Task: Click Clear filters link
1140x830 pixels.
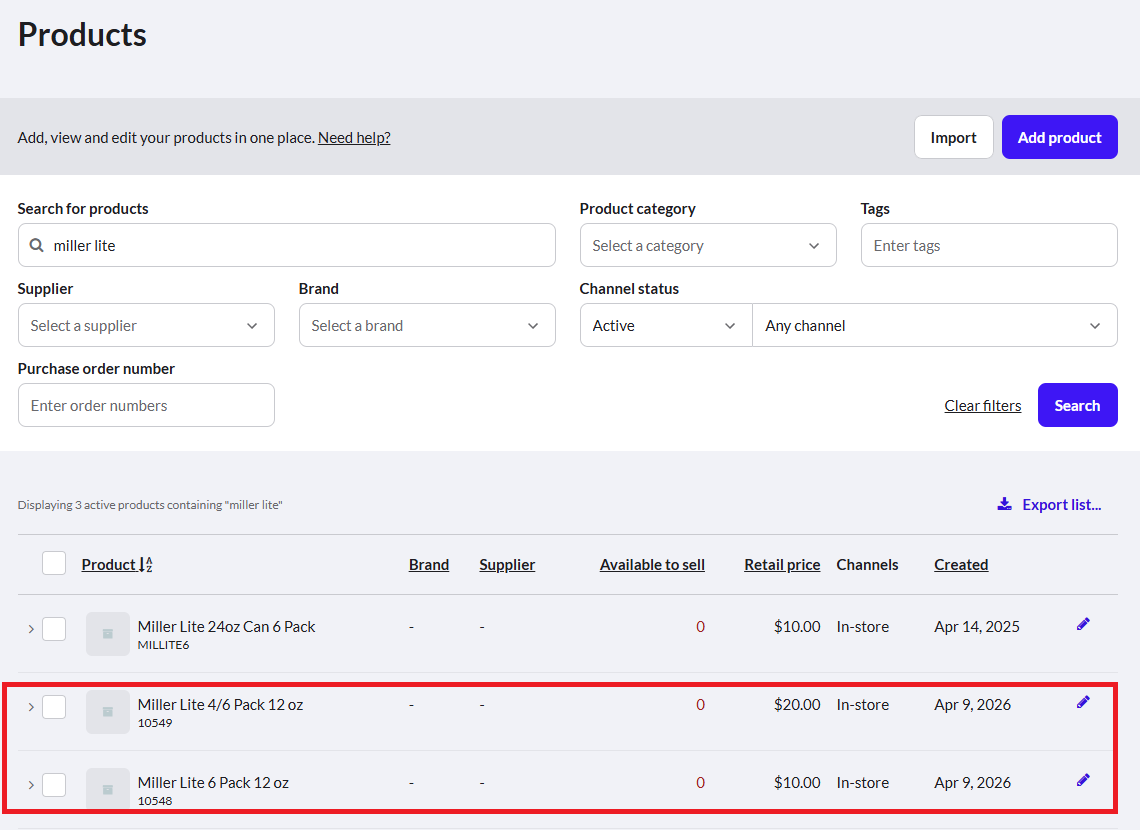Action: coord(982,406)
